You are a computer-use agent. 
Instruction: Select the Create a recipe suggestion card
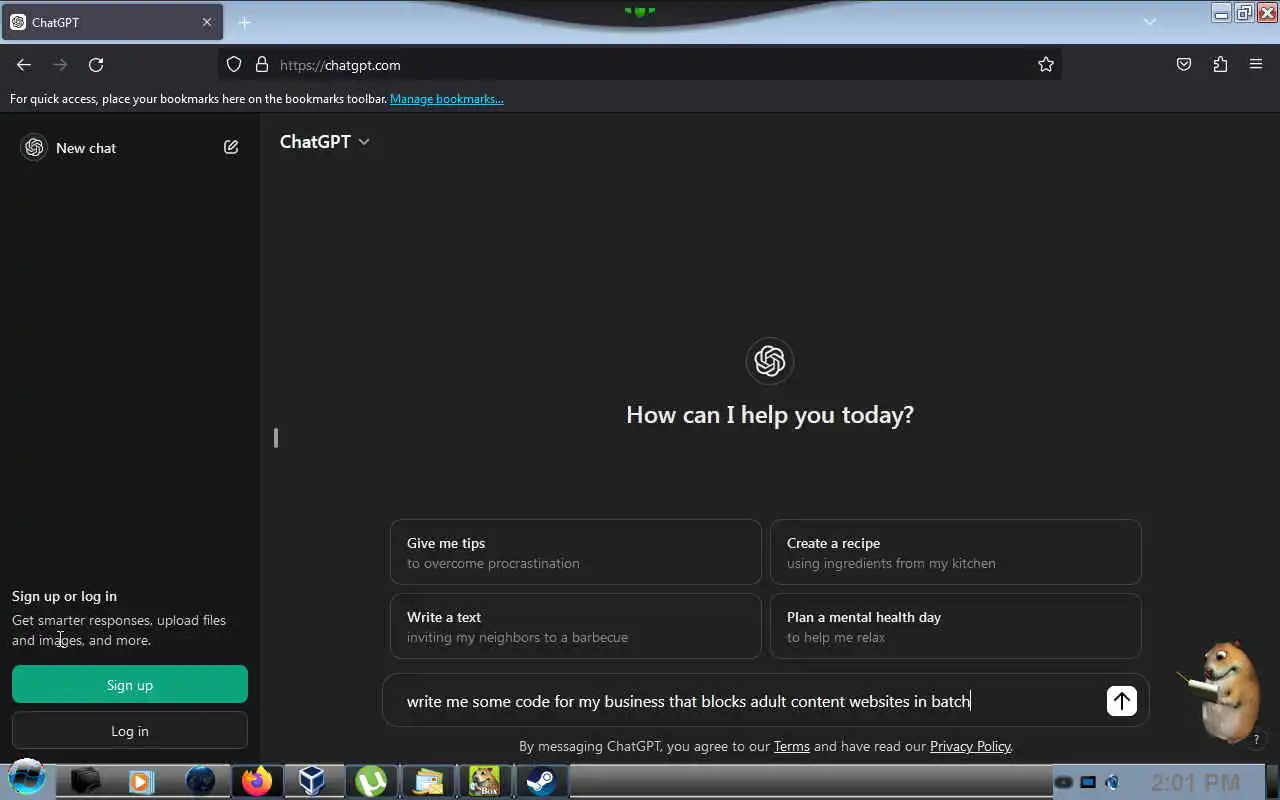pyautogui.click(x=955, y=552)
